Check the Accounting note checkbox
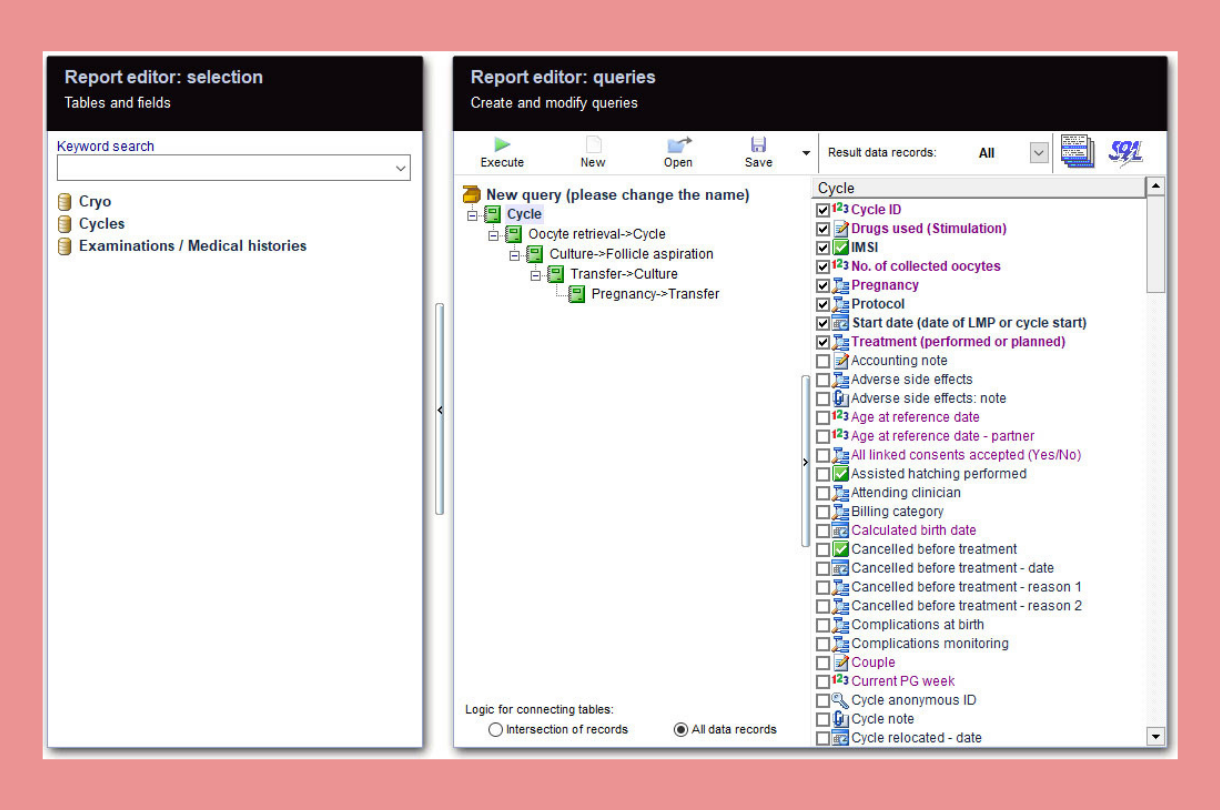 (823, 361)
